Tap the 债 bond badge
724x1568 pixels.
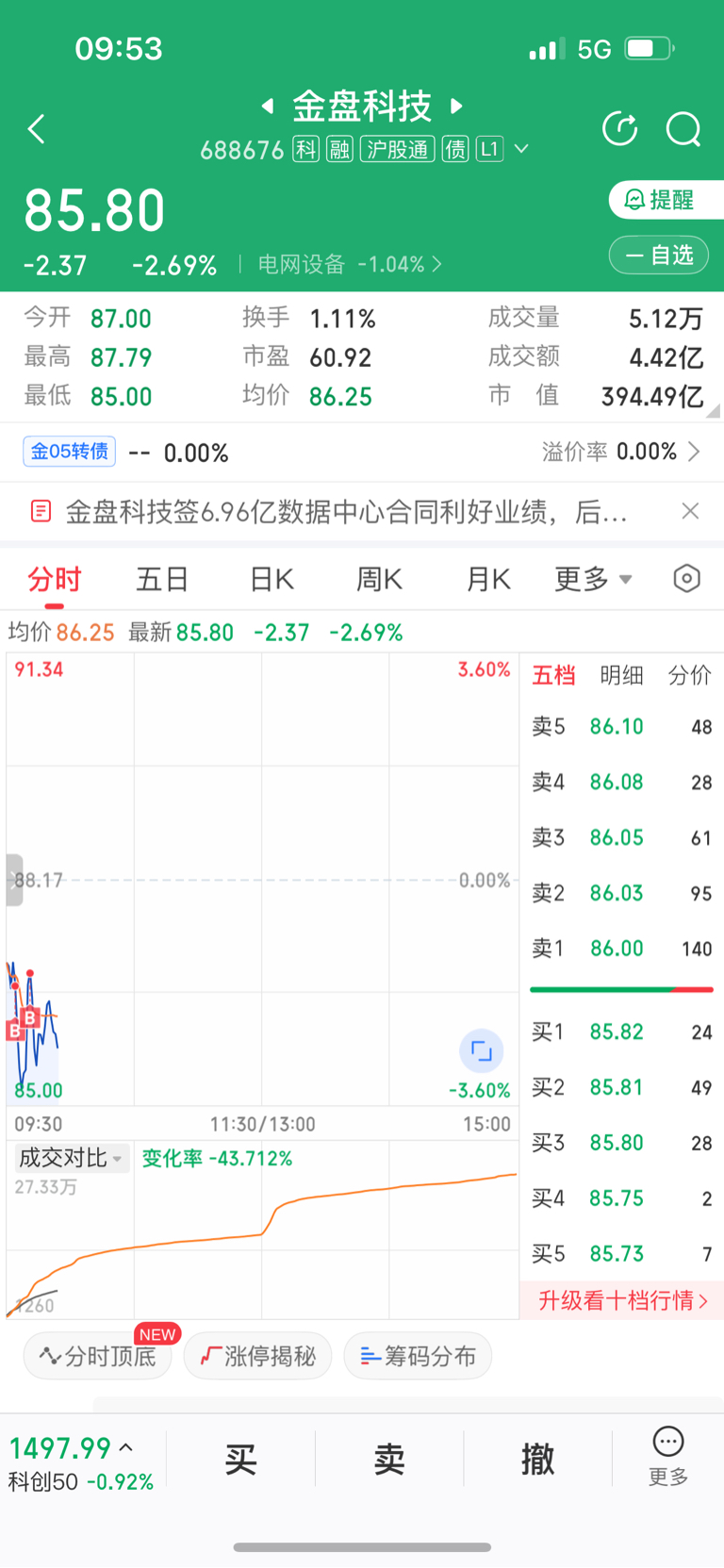pyautogui.click(x=455, y=149)
